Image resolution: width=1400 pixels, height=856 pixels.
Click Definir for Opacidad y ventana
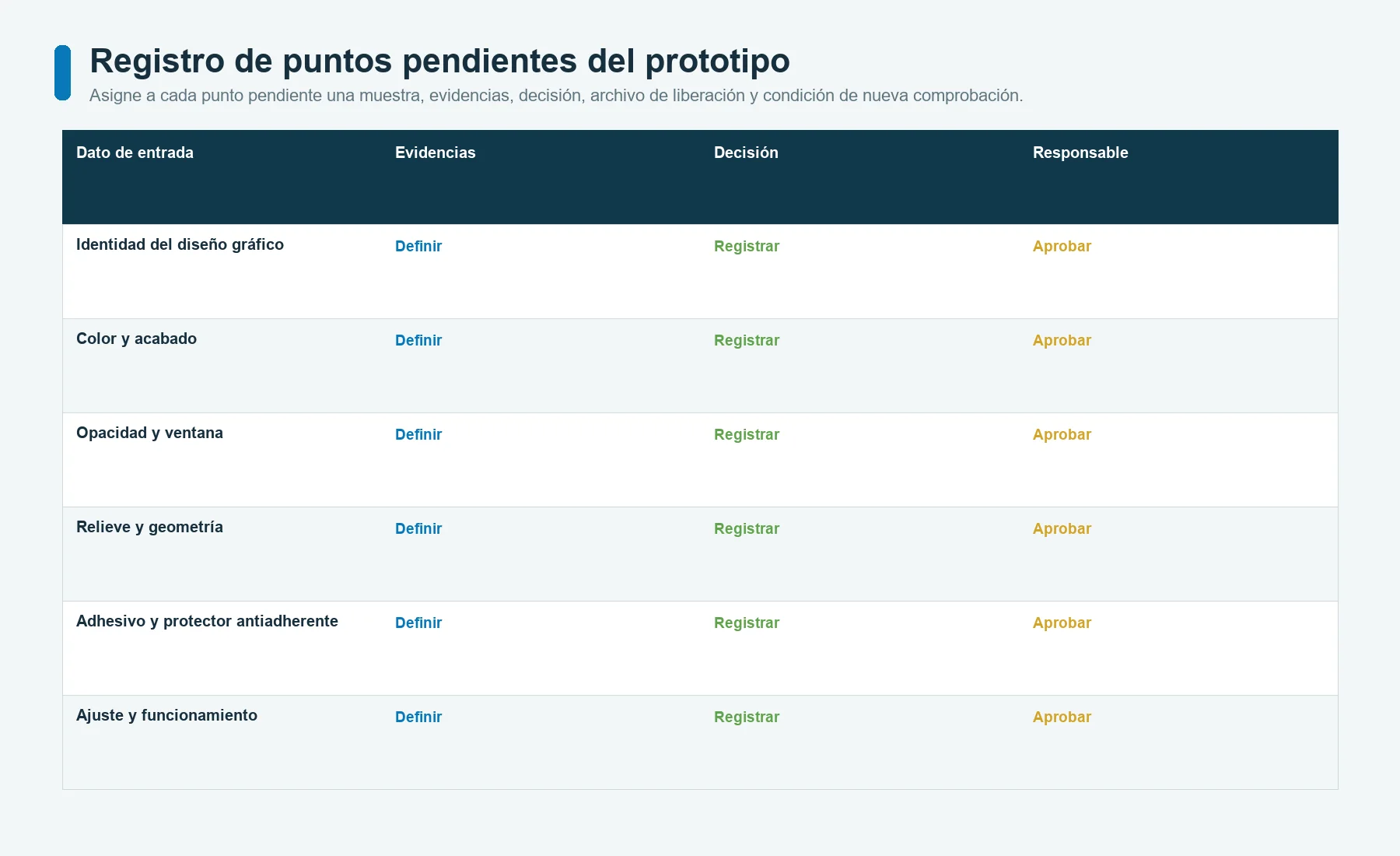point(418,434)
